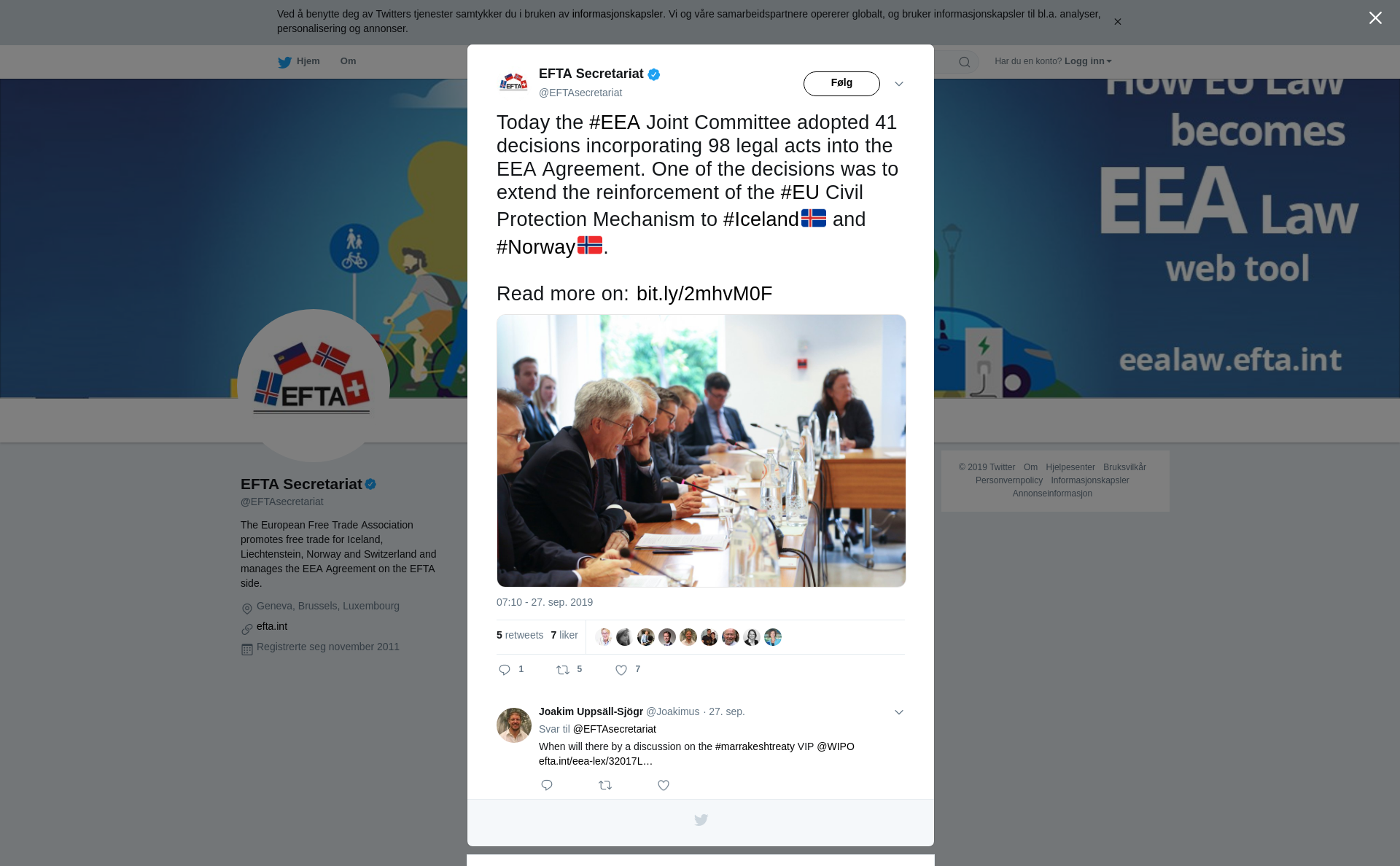The height and width of the screenshot is (866, 1400).
Task: Open the meeting photo in tweet
Action: [701, 450]
